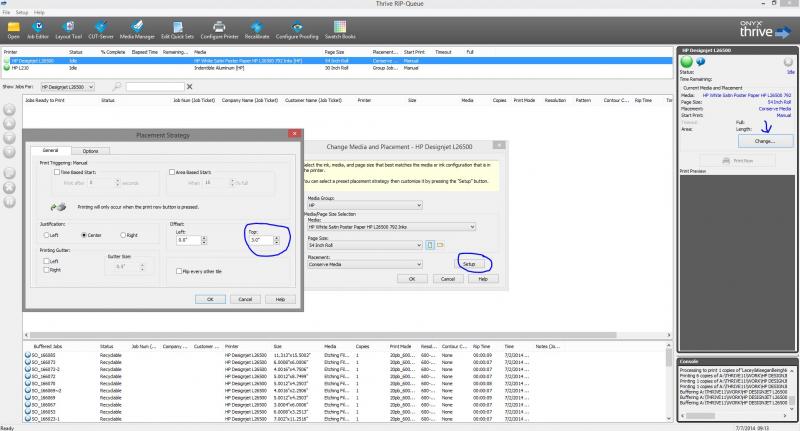Open Edit Quick Sets

[x=178, y=30]
